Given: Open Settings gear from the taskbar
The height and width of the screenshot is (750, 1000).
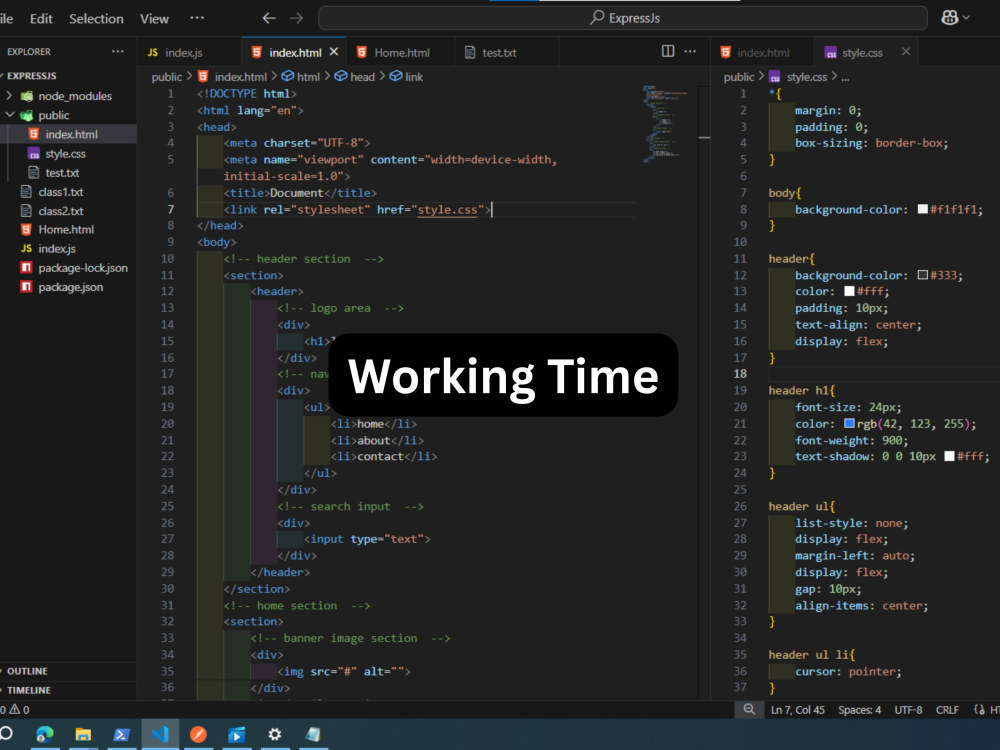Looking at the screenshot, I should coord(275,734).
